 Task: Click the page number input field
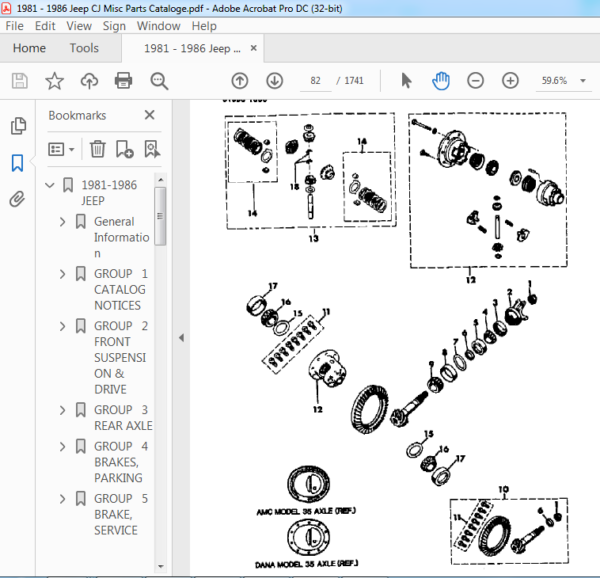(x=316, y=81)
